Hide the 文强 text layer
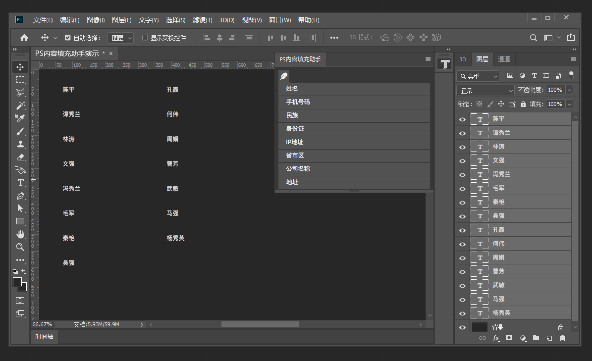Image resolution: width=592 pixels, height=361 pixels. pos(462,161)
